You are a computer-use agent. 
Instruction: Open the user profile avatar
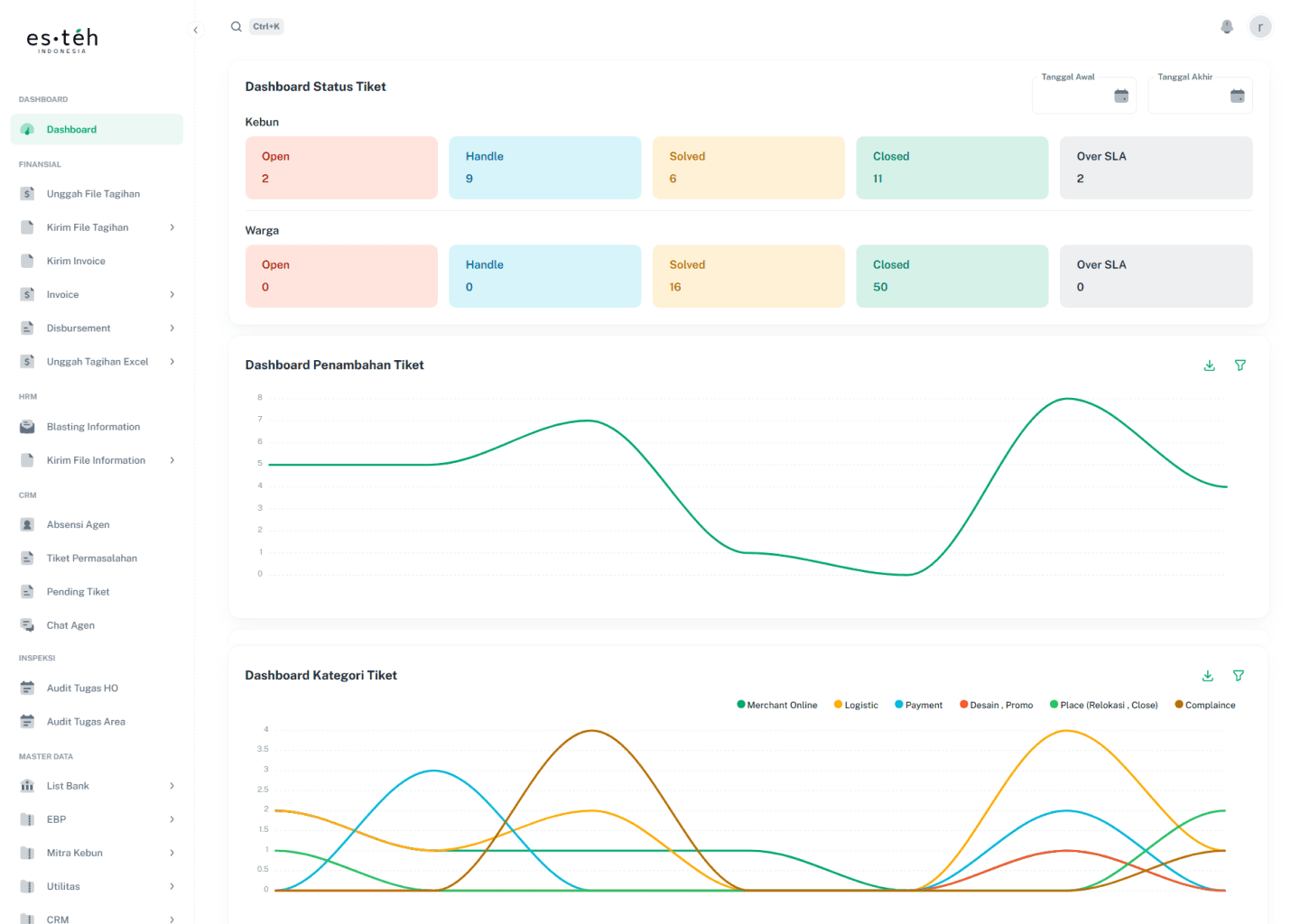pyautogui.click(x=1259, y=27)
